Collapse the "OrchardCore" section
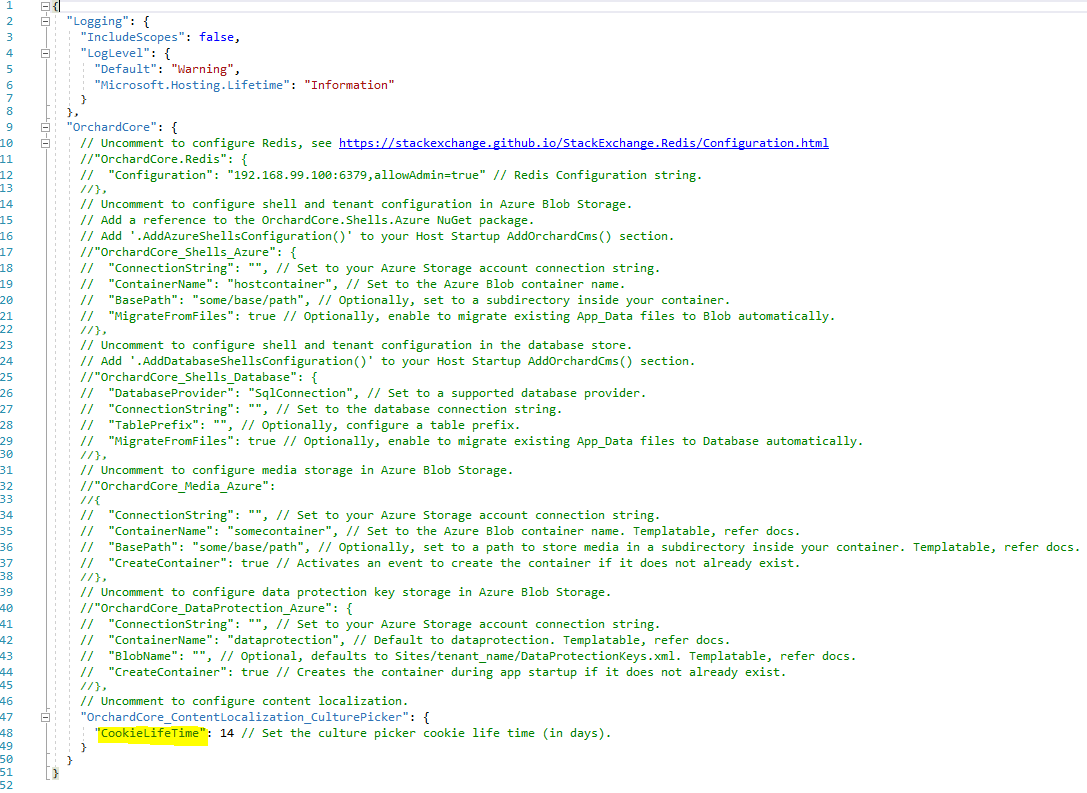The width and height of the screenshot is (1087, 793). [45, 128]
